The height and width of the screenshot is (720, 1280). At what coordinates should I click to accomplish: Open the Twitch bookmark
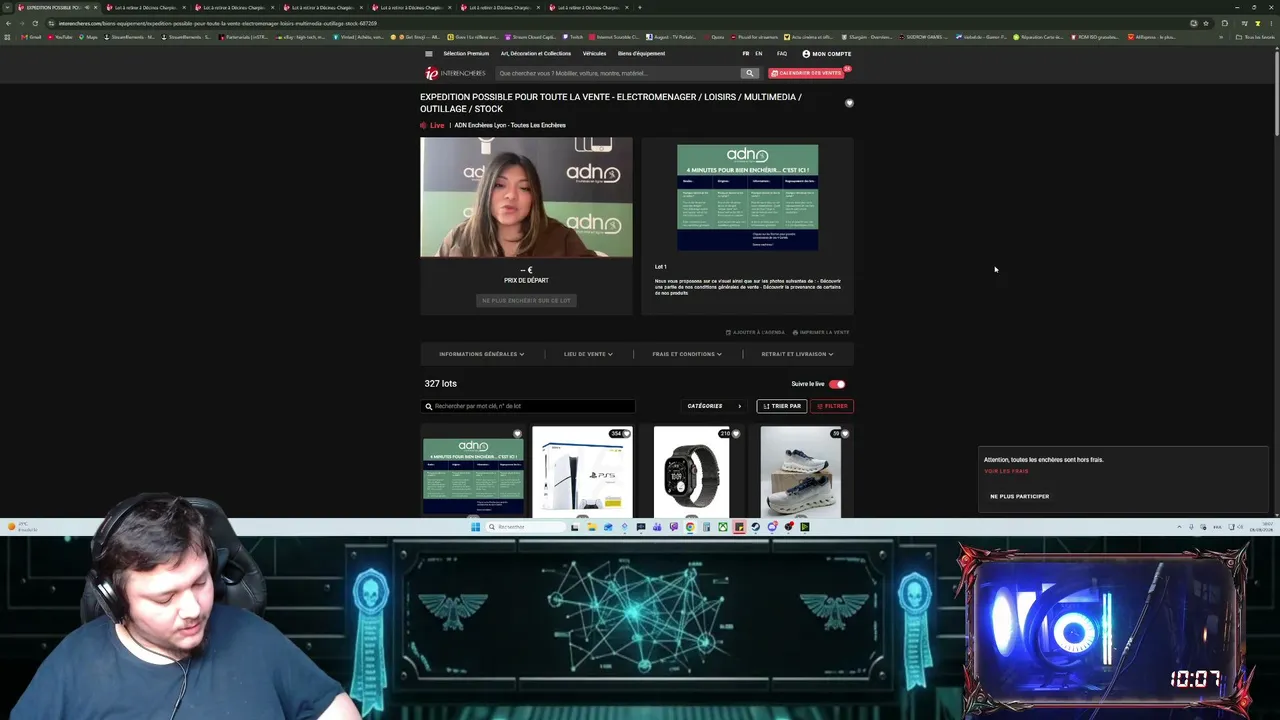point(572,37)
